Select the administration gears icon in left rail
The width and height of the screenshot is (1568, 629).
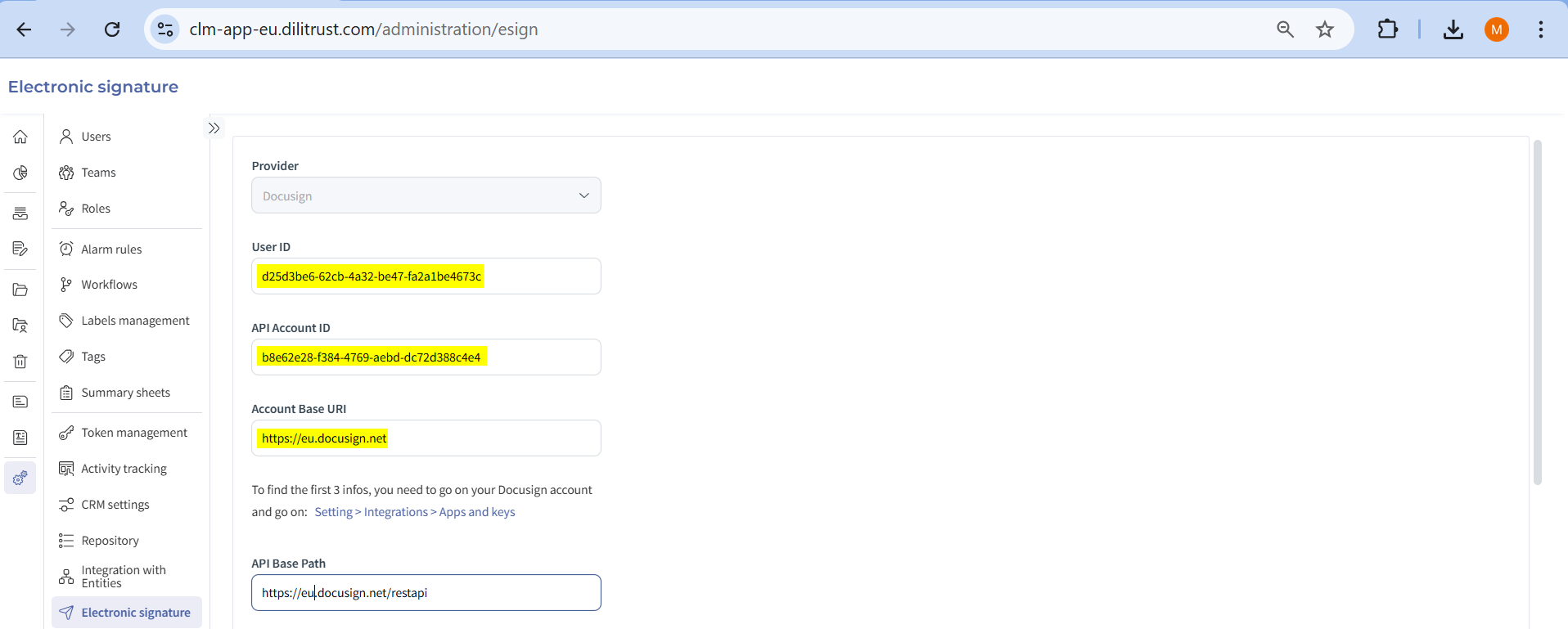[20, 478]
